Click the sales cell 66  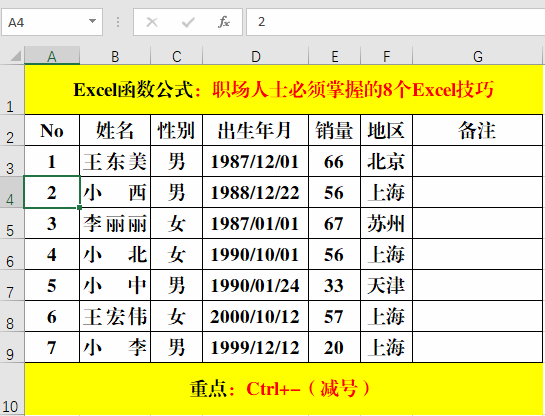335,161
